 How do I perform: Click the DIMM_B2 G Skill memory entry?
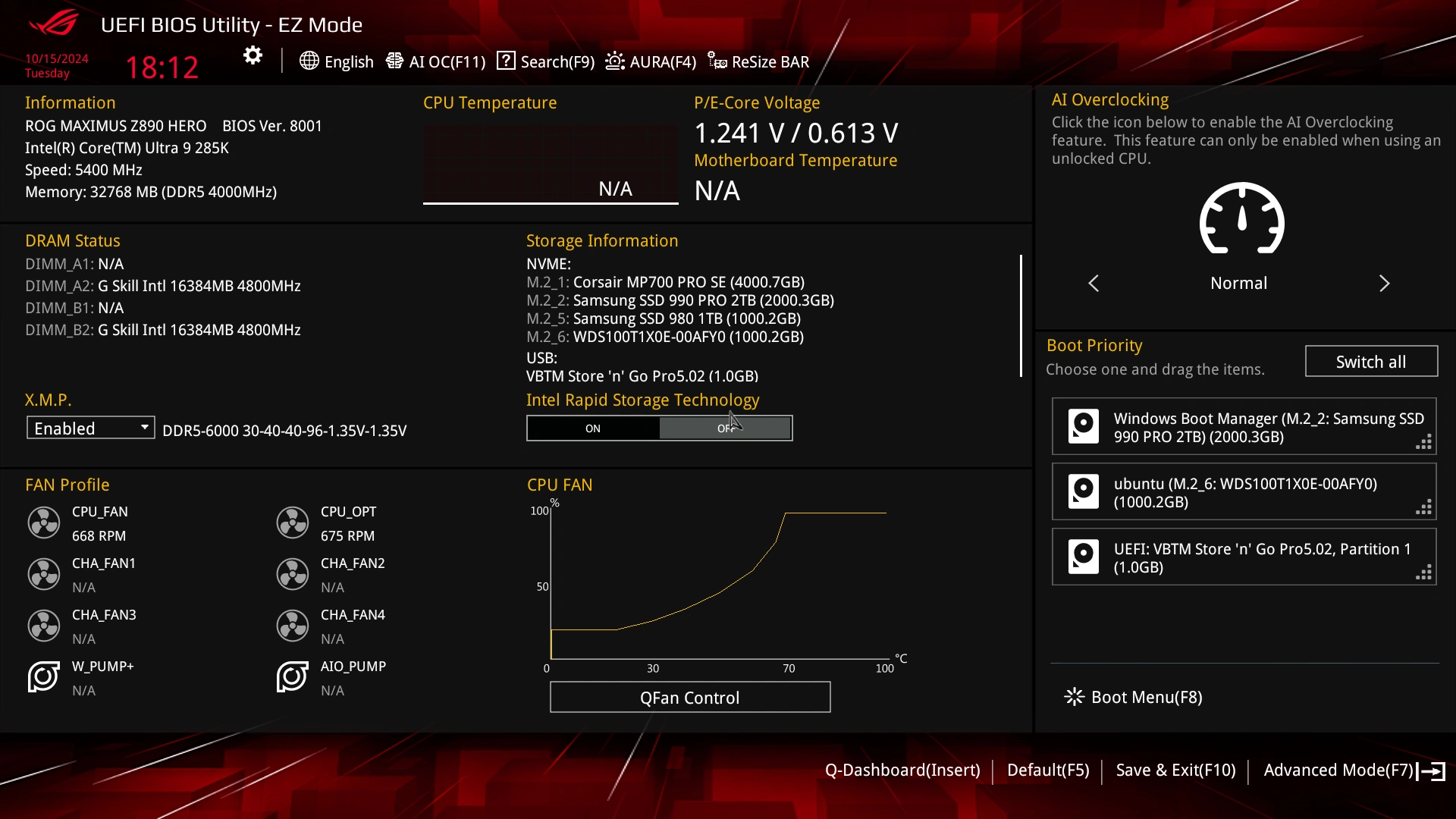(163, 330)
